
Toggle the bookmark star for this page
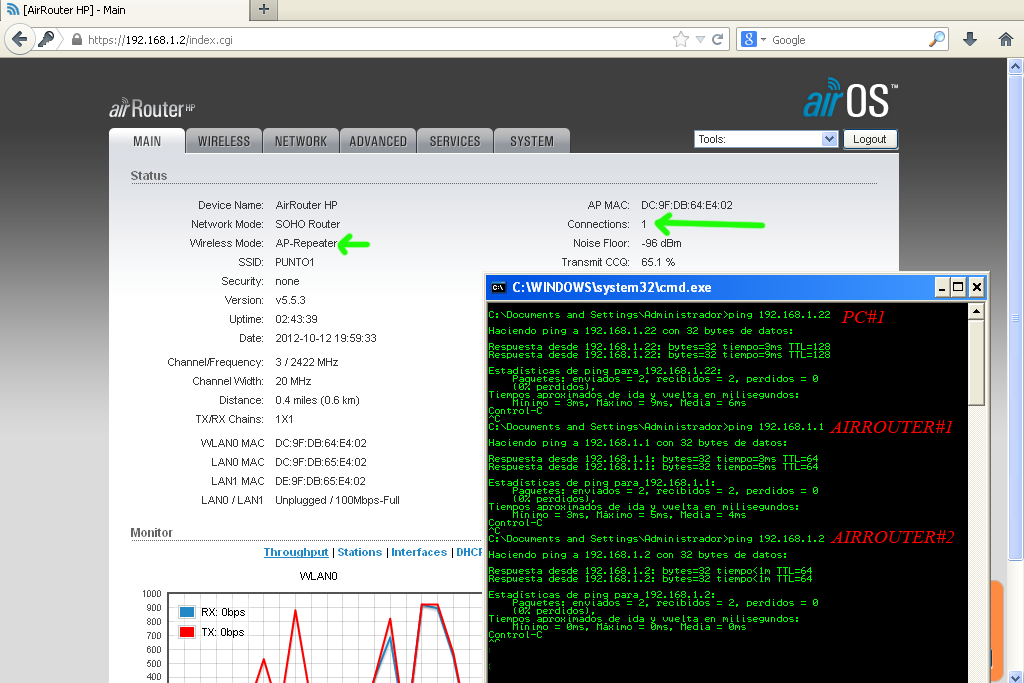[679, 39]
